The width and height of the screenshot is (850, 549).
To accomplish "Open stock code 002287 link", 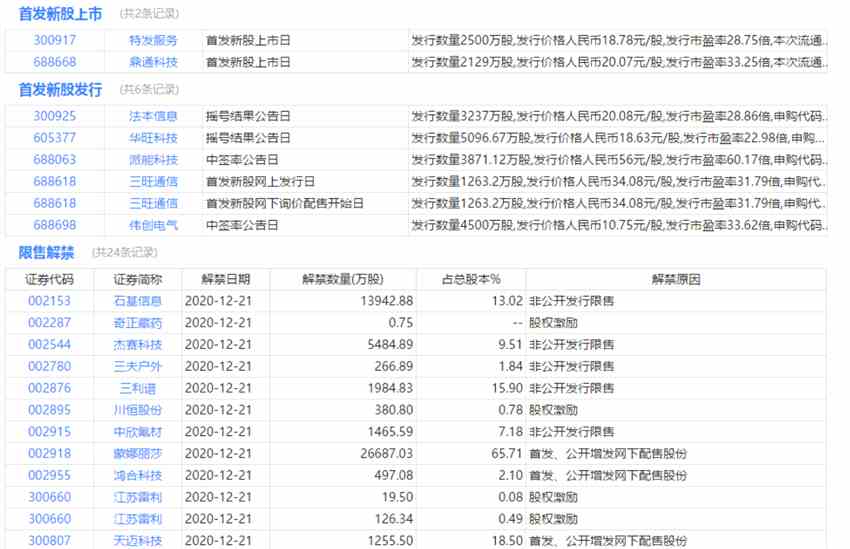I will (x=49, y=322).
